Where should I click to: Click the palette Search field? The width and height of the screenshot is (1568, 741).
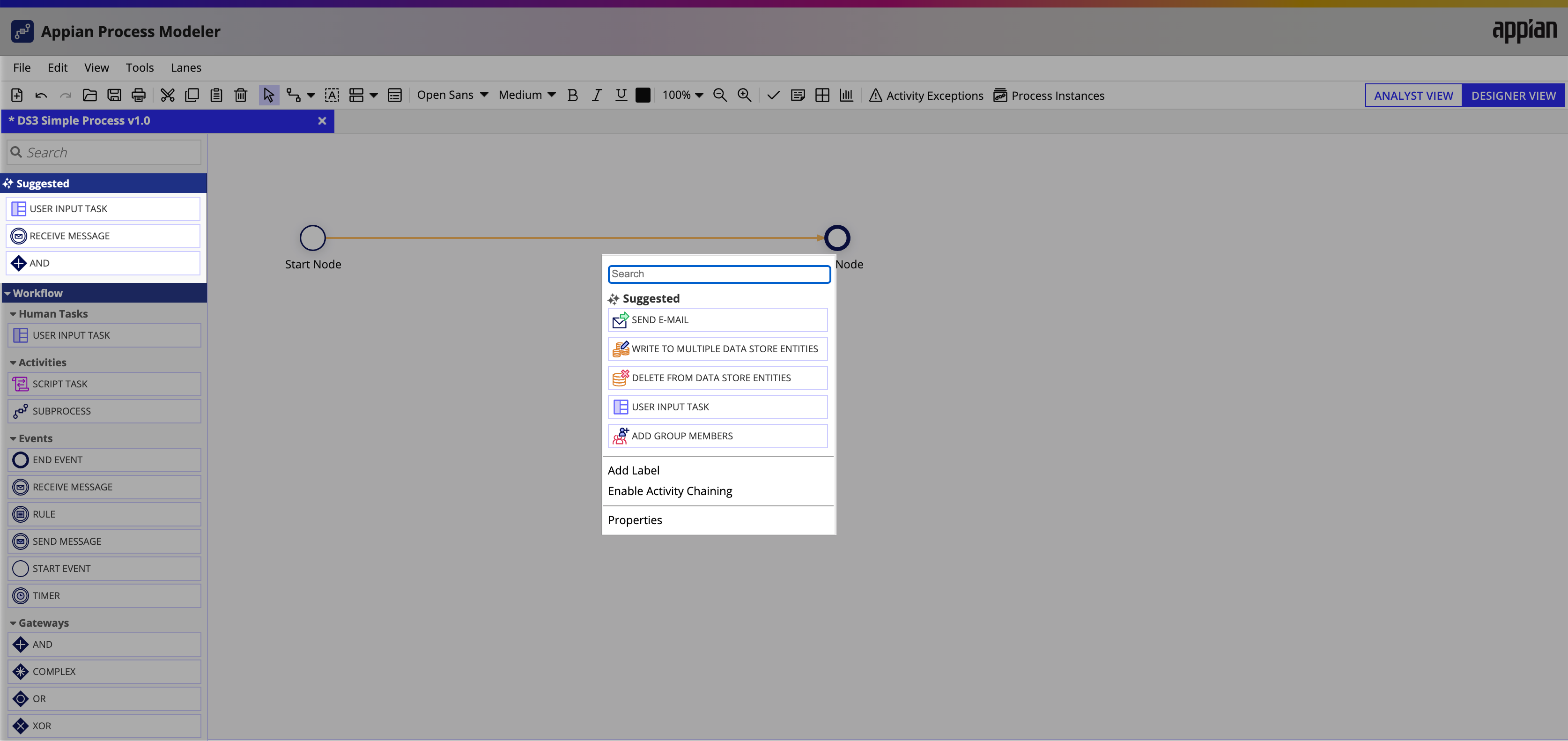click(104, 153)
